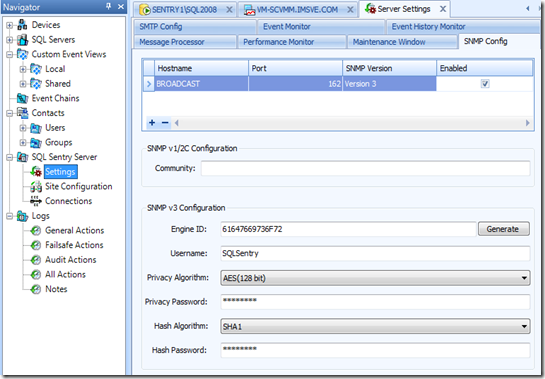Screen dimensions: 545x379
Task: Remove the selected SNMP host row
Action: pyautogui.click(x=165, y=123)
